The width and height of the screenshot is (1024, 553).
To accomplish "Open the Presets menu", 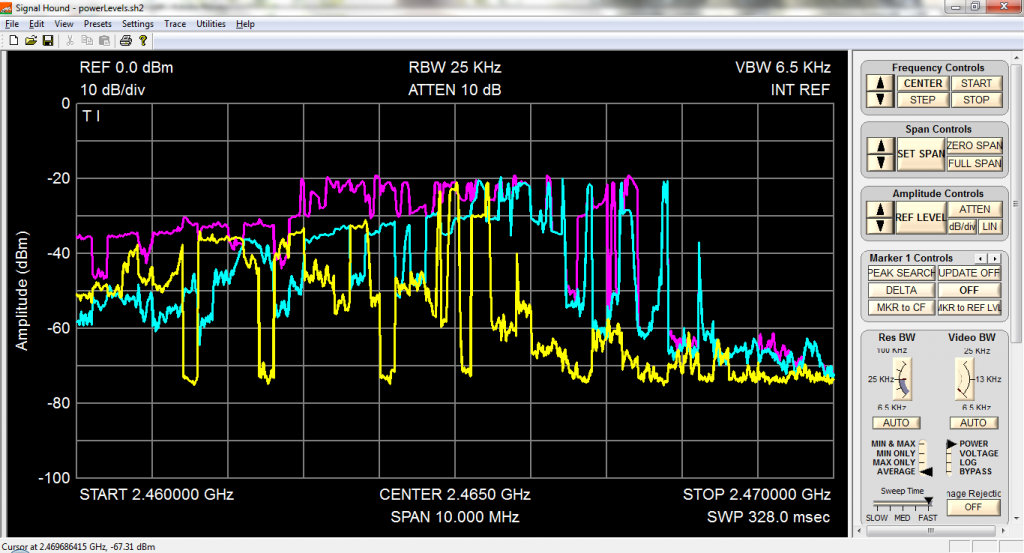I will tap(98, 23).
